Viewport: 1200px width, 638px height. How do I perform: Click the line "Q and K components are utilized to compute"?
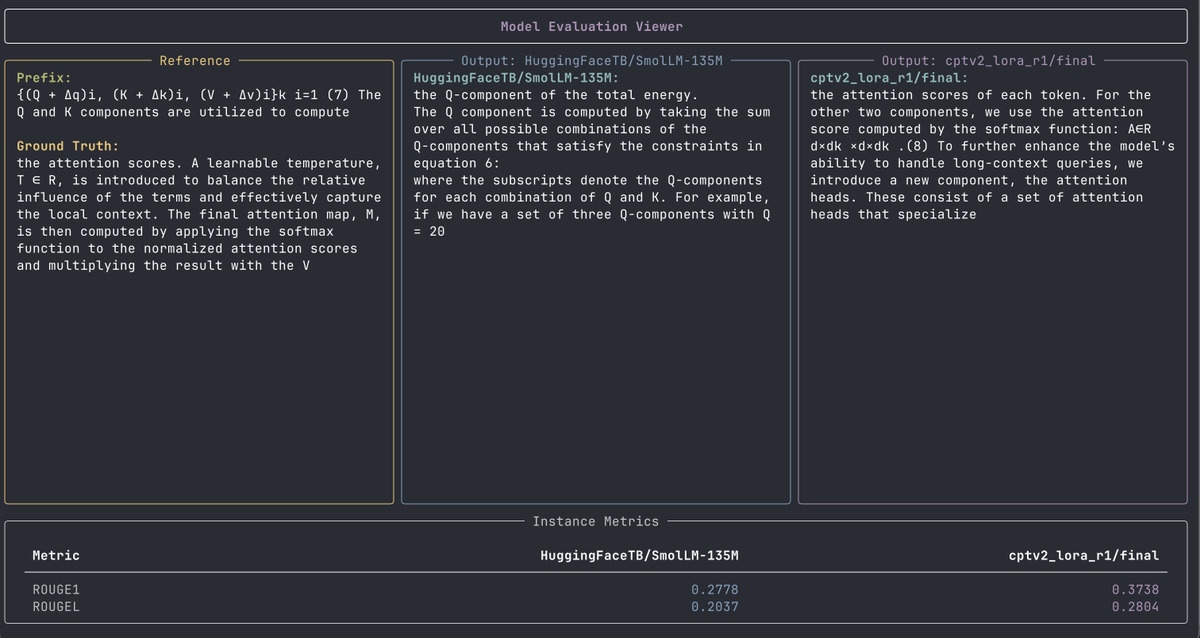[183, 112]
